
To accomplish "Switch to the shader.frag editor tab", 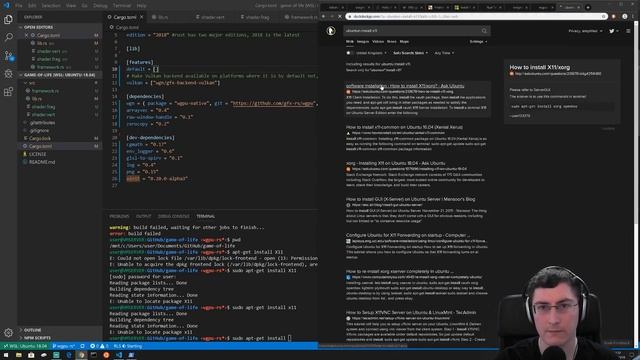I will pyautogui.click(x=258, y=17).
